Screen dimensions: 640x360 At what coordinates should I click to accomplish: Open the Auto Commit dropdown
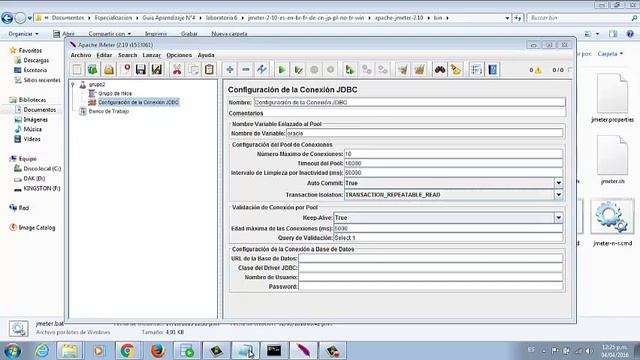558,183
